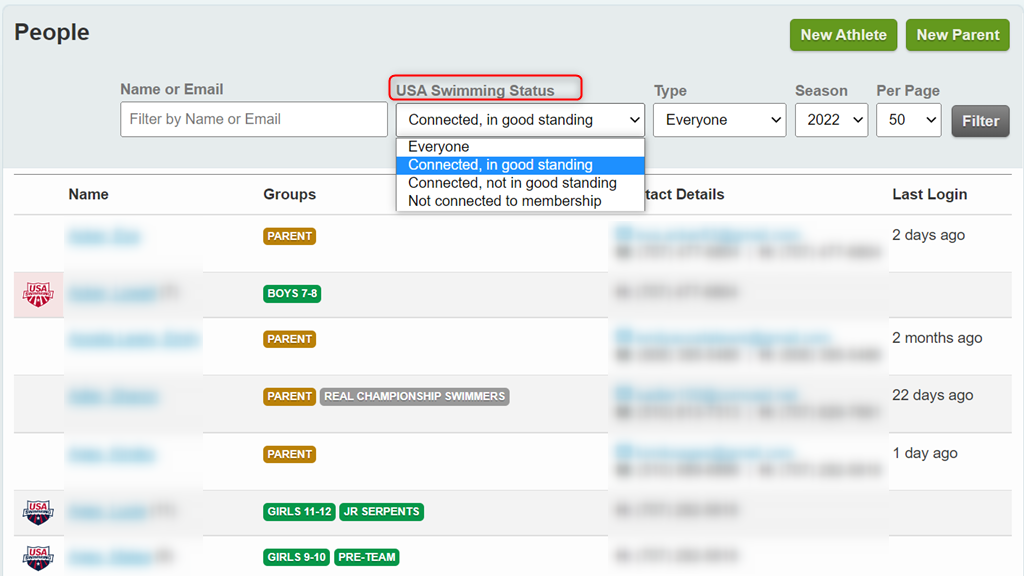
Task: Click the Name column header
Action: coord(88,195)
